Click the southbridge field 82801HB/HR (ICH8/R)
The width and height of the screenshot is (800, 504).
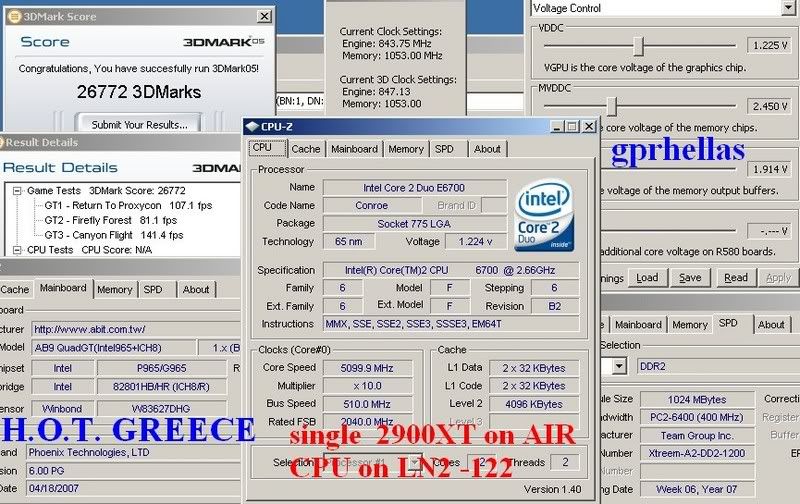click(x=162, y=387)
